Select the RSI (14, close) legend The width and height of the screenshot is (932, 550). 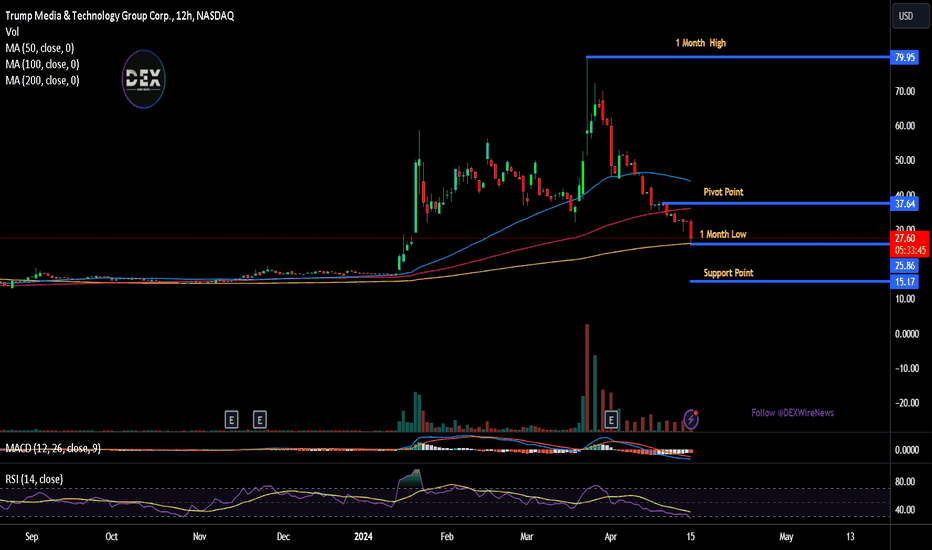[34, 479]
